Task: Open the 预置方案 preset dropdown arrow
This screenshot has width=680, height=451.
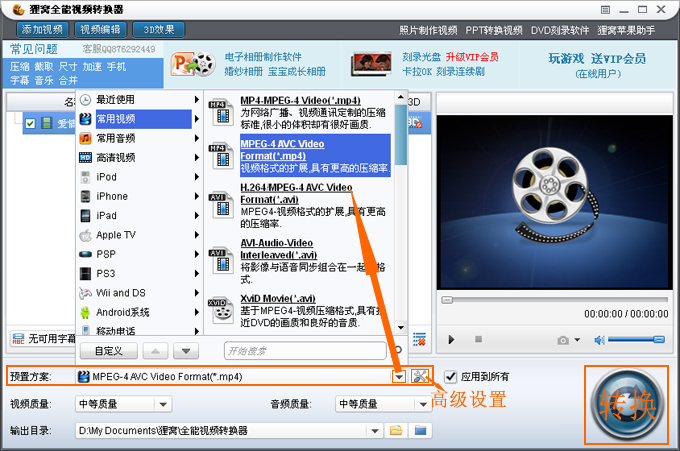Action: click(x=399, y=376)
